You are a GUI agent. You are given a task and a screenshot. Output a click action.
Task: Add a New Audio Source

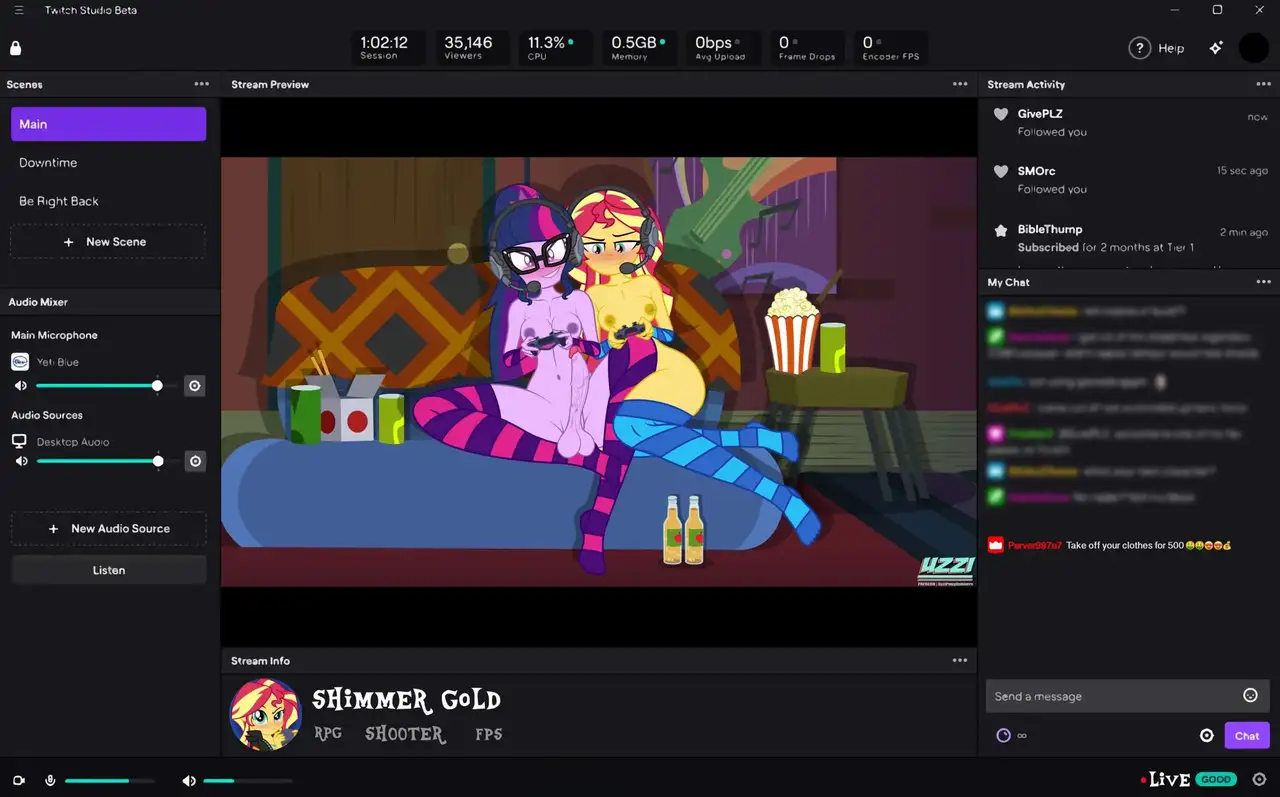109,528
